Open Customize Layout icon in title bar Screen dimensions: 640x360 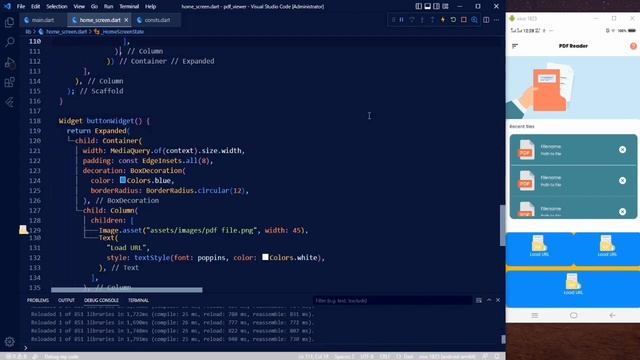445,7
